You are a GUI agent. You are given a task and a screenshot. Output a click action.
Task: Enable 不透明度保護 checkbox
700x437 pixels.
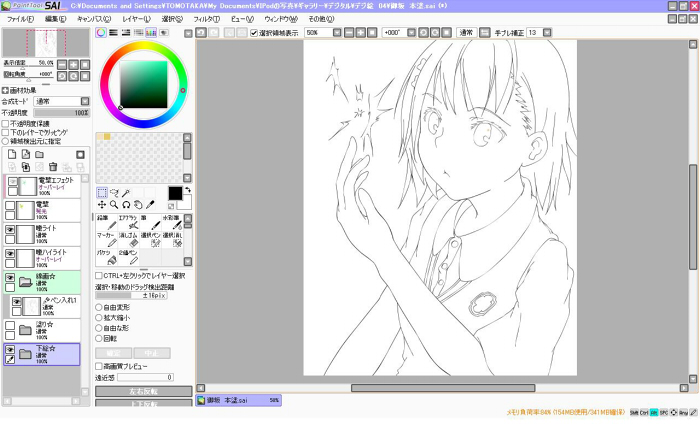coord(5,124)
